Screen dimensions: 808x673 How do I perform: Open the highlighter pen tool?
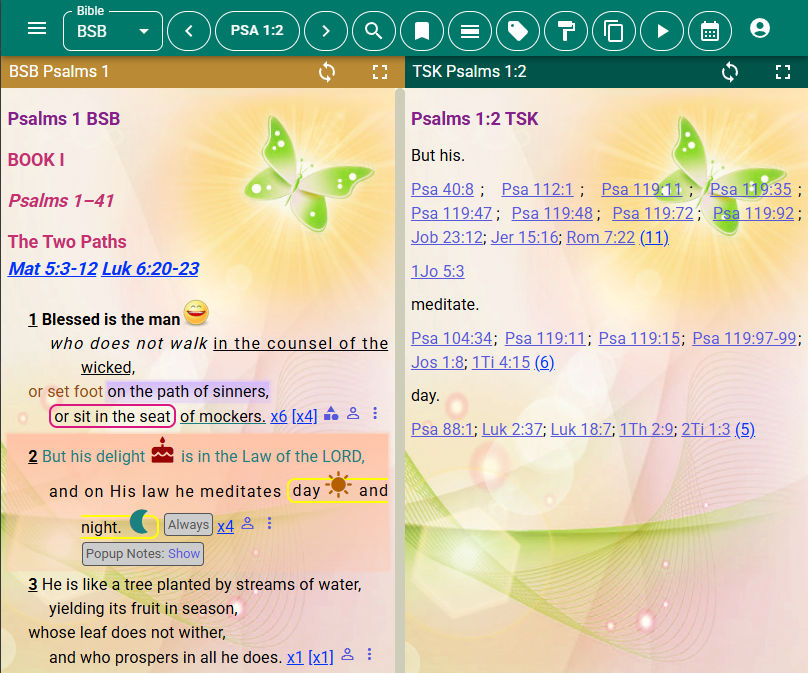point(566,30)
